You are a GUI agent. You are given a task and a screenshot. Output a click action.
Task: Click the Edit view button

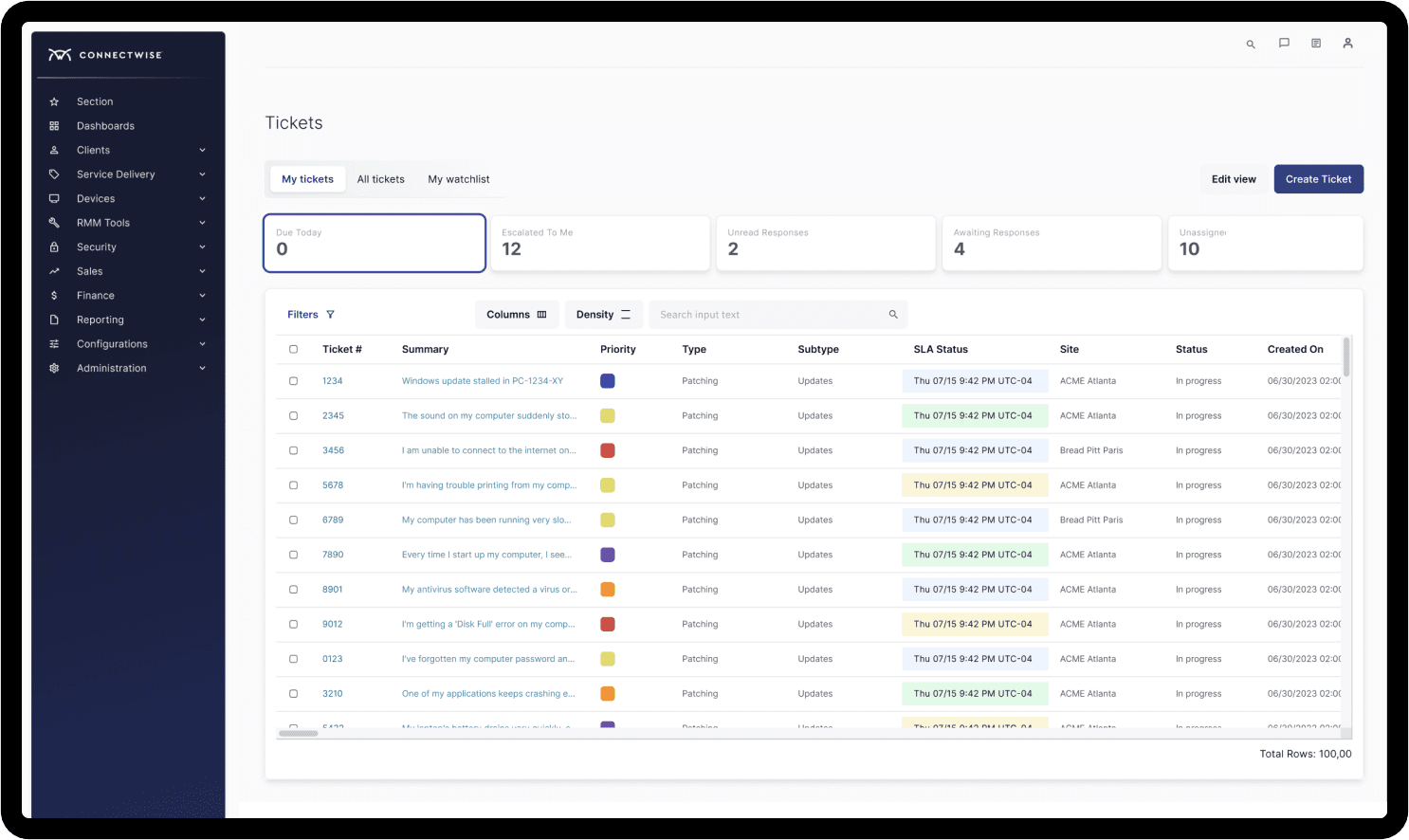[1234, 179]
